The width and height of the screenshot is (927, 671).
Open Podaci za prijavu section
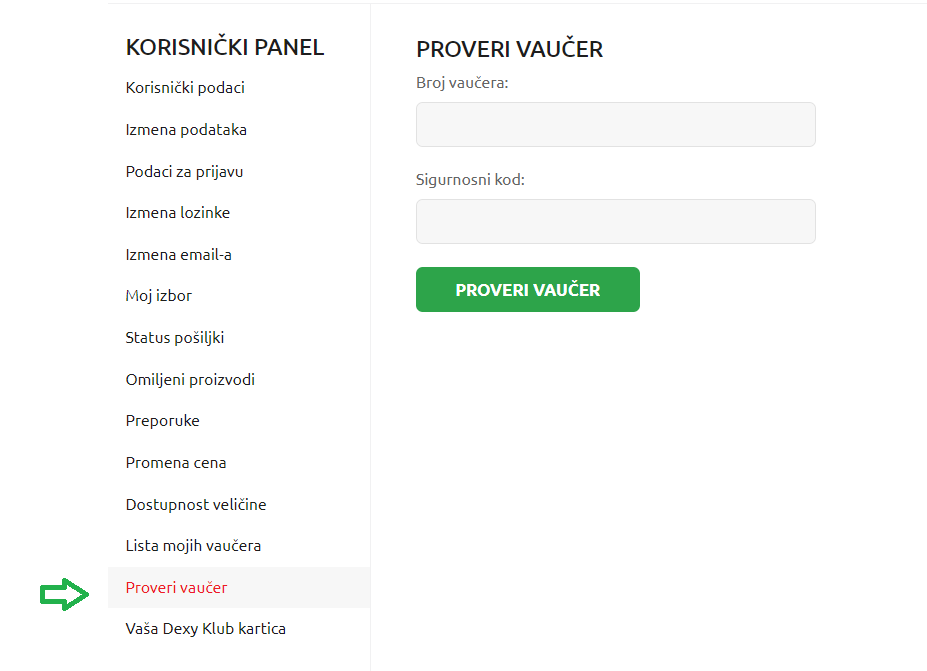tap(184, 172)
